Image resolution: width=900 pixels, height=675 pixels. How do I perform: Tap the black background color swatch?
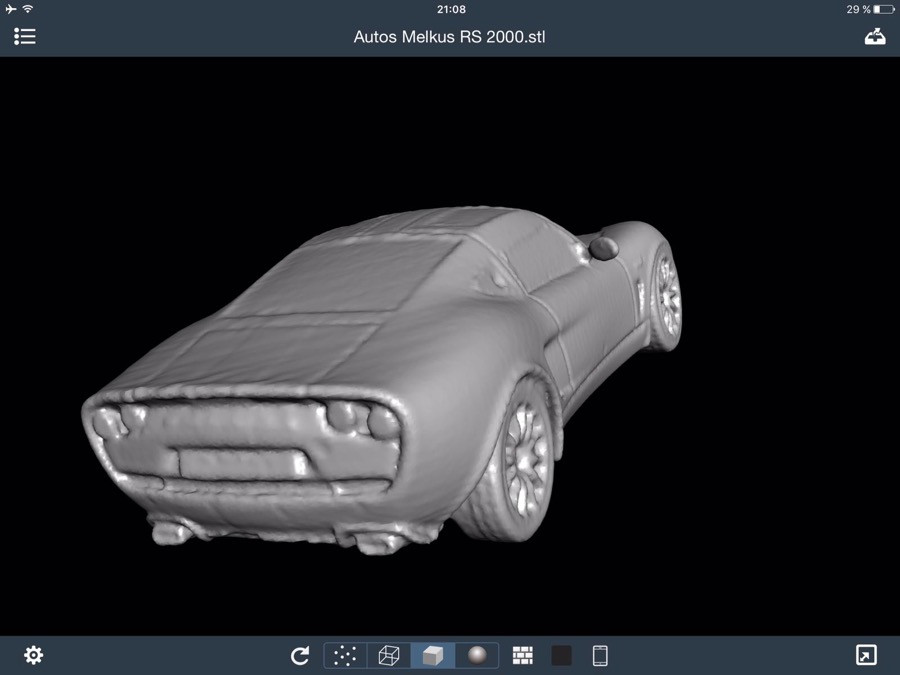pos(562,655)
